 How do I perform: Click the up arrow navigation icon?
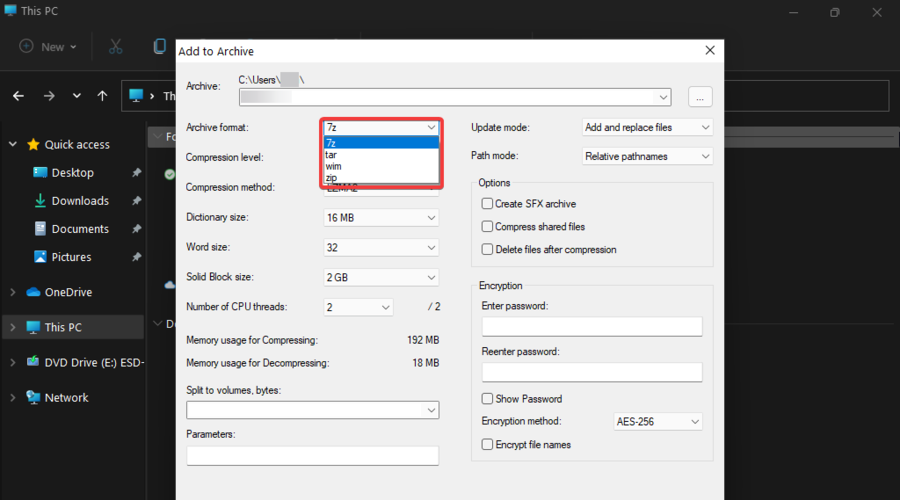[102, 96]
